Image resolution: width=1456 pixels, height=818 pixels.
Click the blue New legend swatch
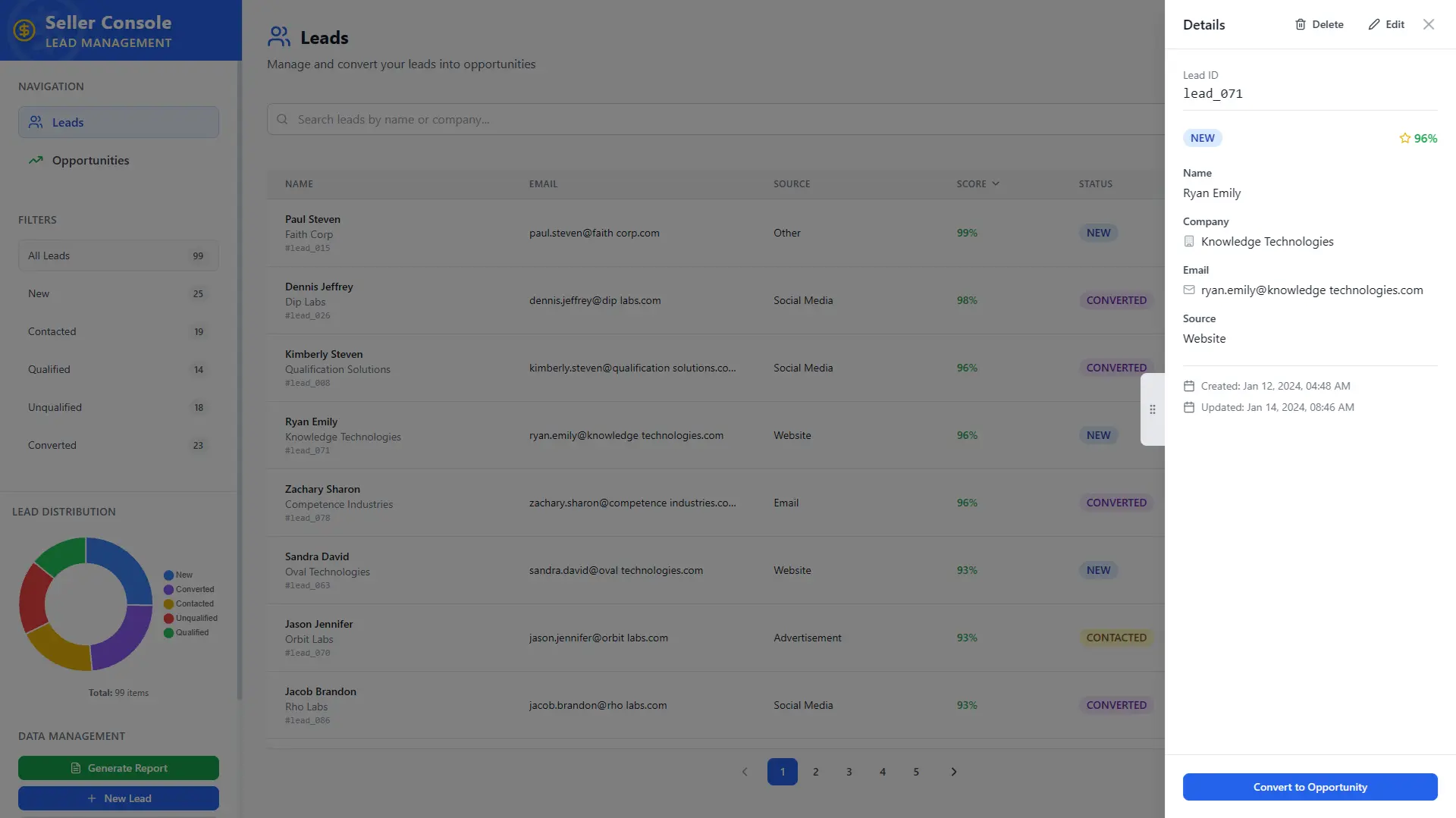click(168, 575)
